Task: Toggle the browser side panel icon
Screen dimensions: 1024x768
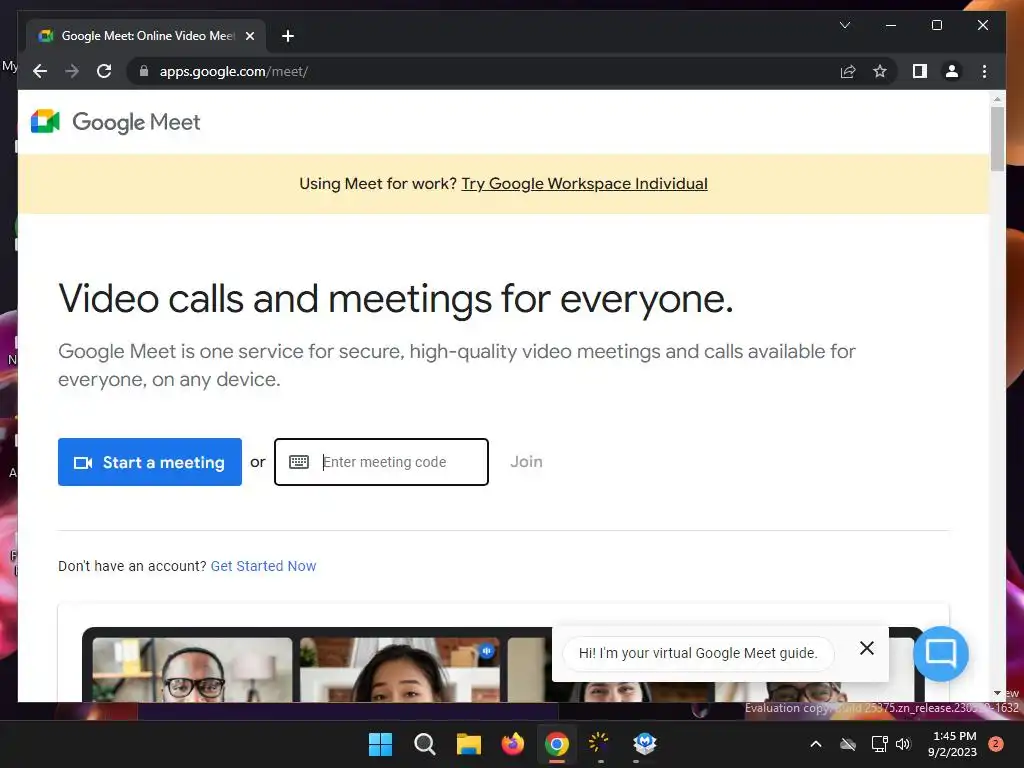Action: tap(920, 71)
